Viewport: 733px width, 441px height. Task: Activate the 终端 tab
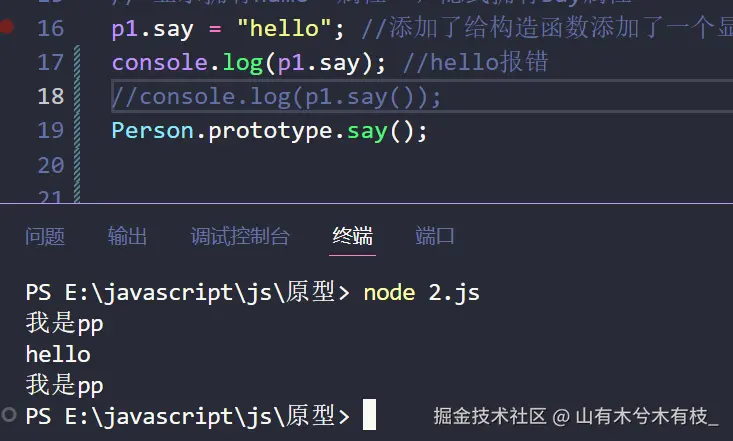[353, 236]
